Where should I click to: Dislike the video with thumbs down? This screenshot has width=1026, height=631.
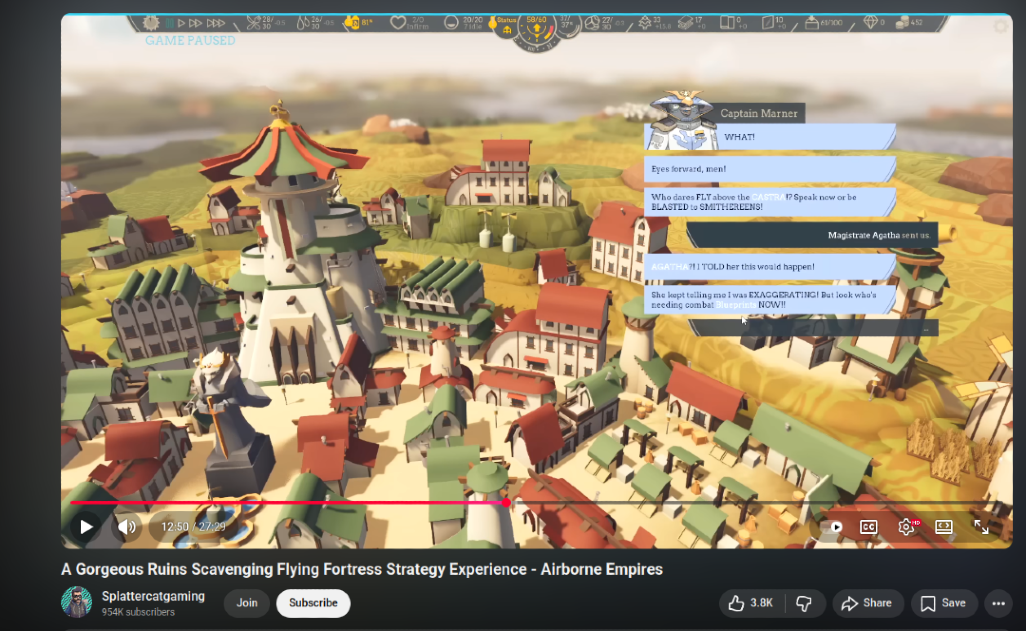(x=803, y=603)
